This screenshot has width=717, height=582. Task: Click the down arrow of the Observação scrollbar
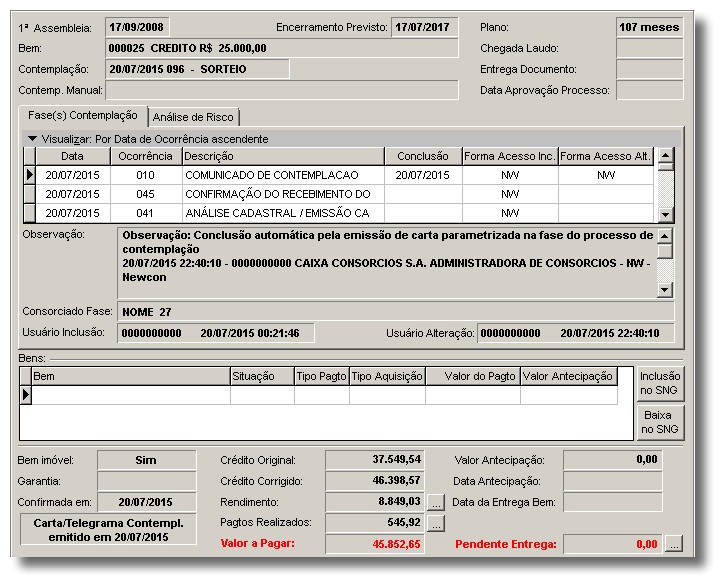[x=664, y=289]
